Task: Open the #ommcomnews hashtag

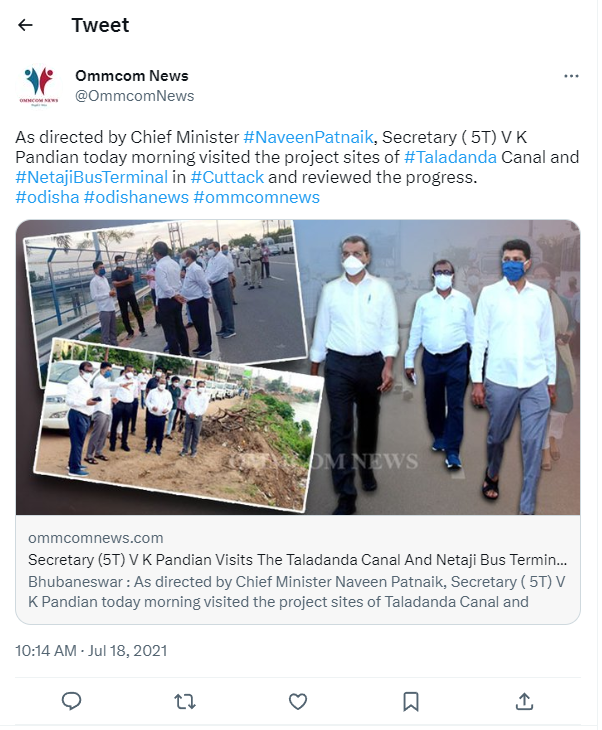Action: coord(257,197)
